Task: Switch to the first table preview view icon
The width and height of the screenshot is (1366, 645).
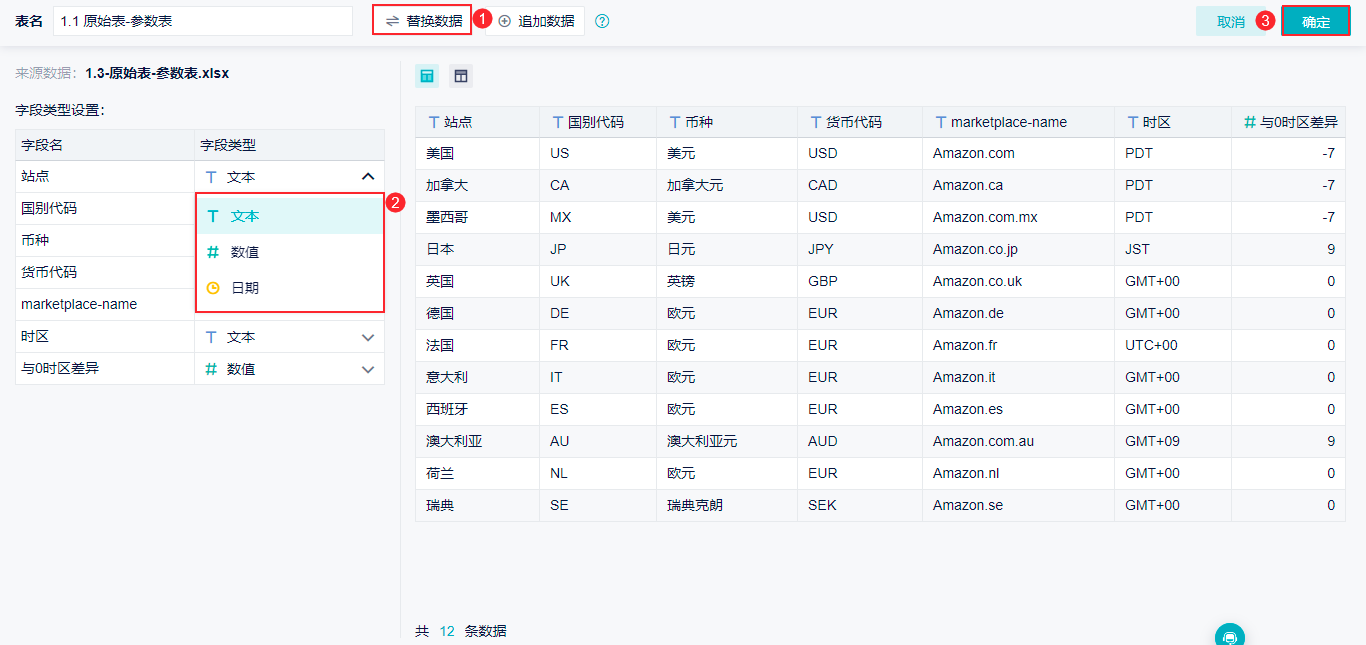Action: [x=427, y=76]
